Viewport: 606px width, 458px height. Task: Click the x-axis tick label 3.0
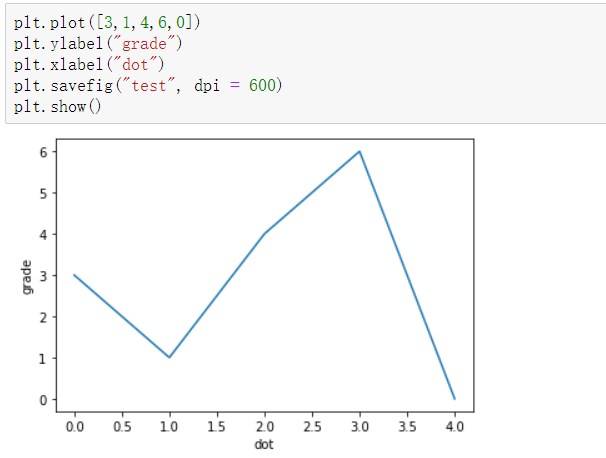[360, 427]
